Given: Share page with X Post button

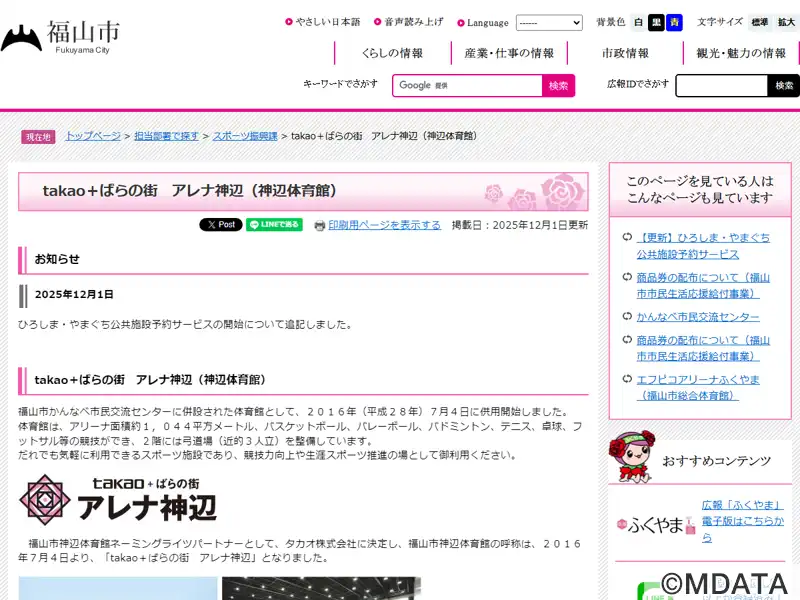Looking at the screenshot, I should 221,225.
